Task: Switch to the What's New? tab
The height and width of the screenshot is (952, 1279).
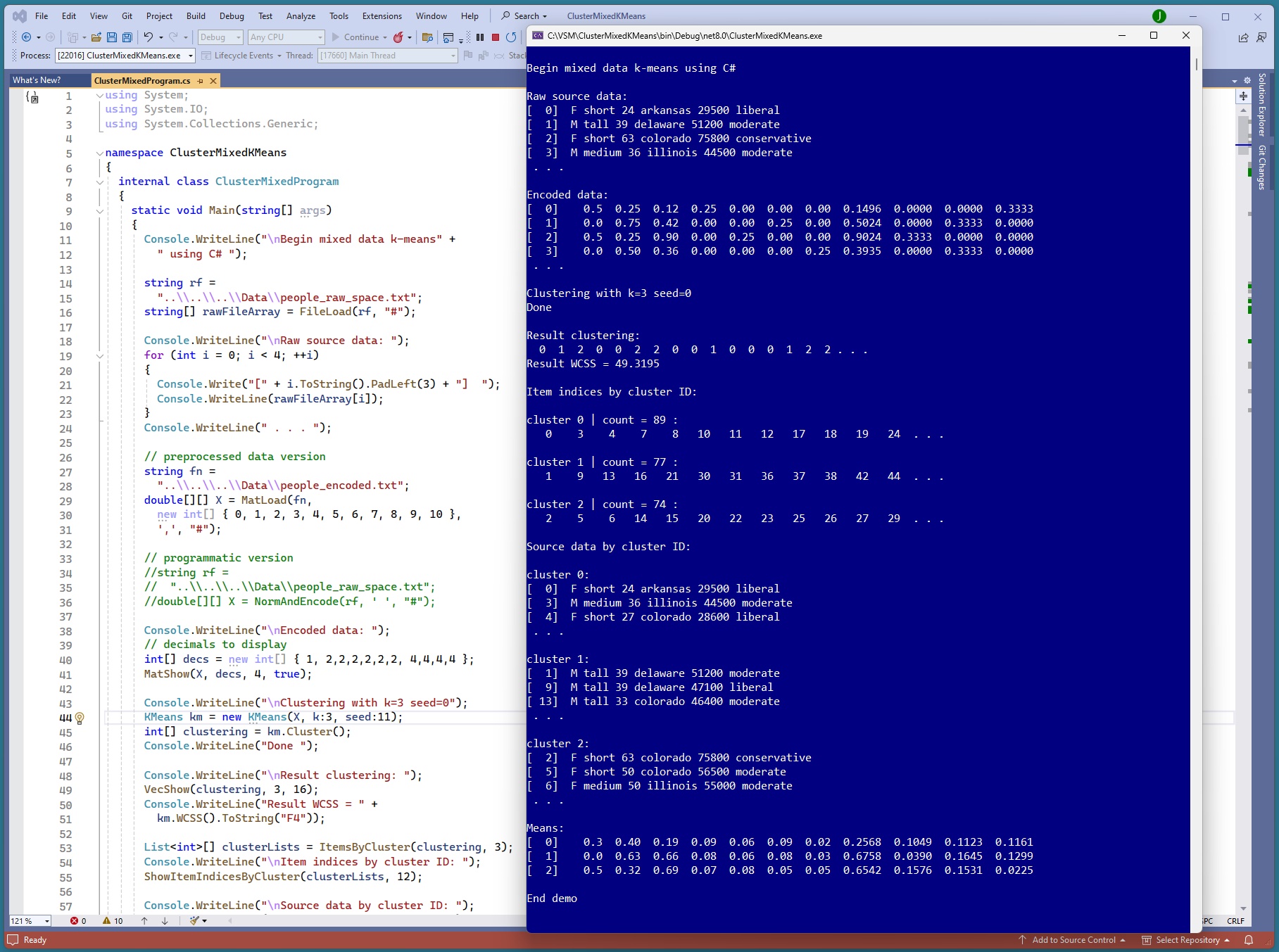Action: 37,80
